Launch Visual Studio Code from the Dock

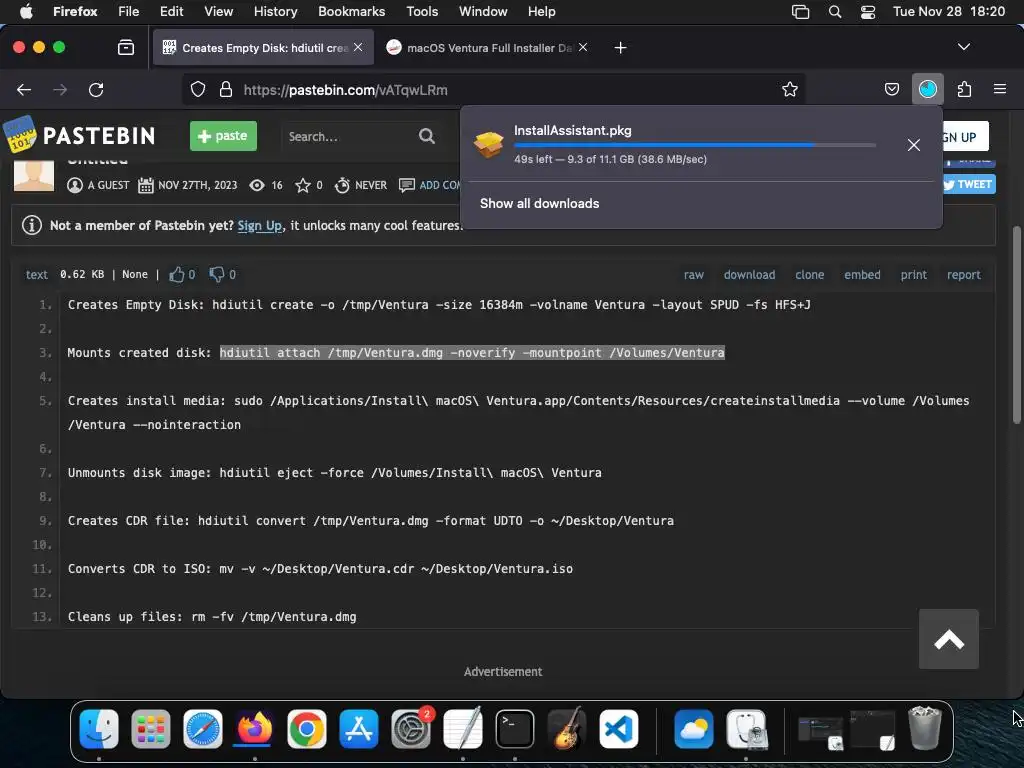point(618,729)
